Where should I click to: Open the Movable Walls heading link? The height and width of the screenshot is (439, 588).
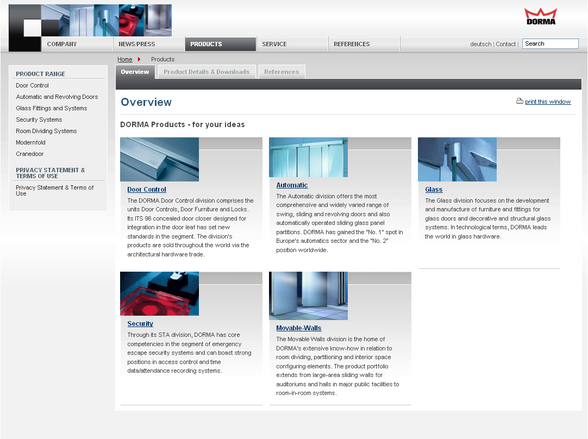[298, 328]
